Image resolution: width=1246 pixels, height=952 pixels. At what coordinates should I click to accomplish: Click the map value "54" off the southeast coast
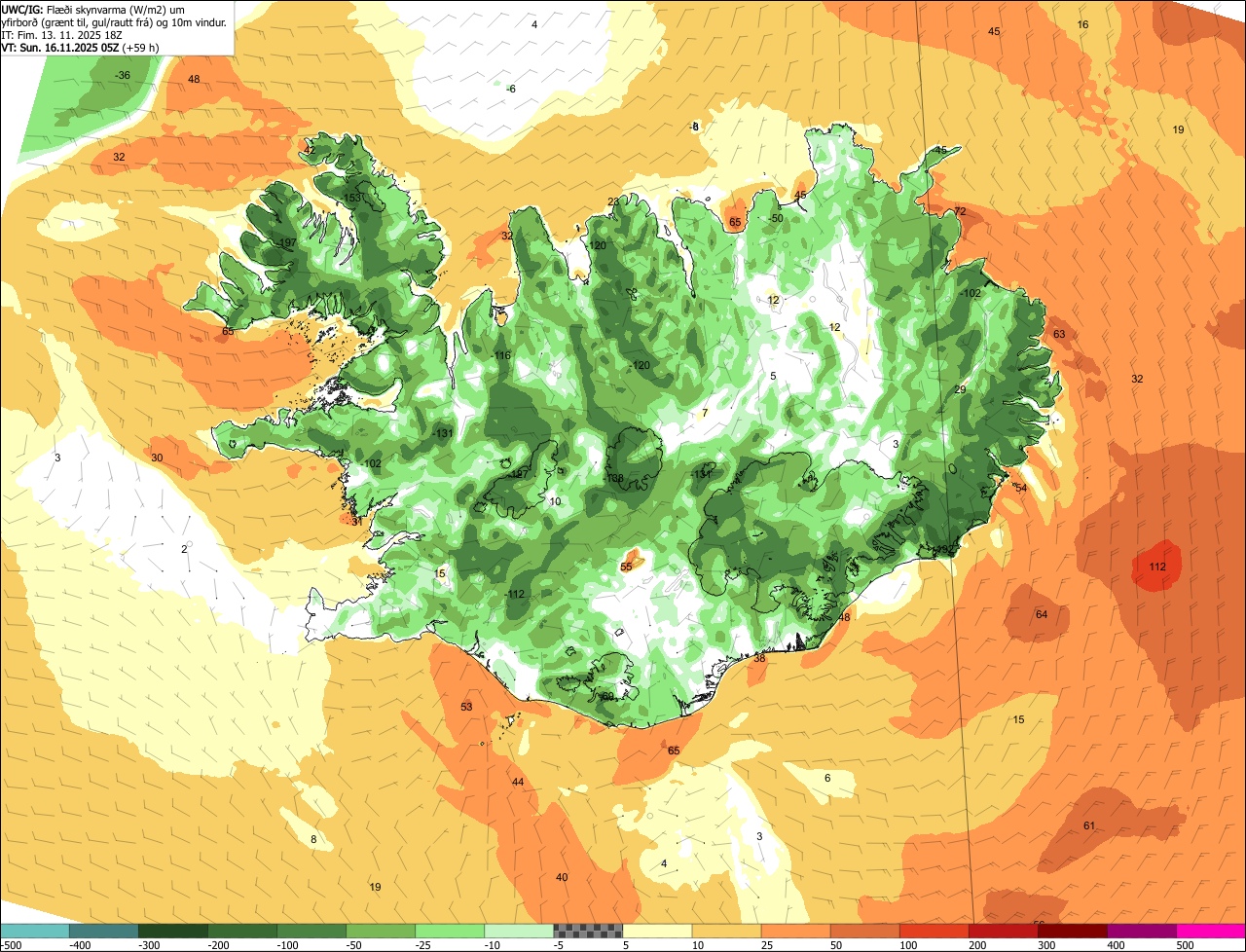1021,488
